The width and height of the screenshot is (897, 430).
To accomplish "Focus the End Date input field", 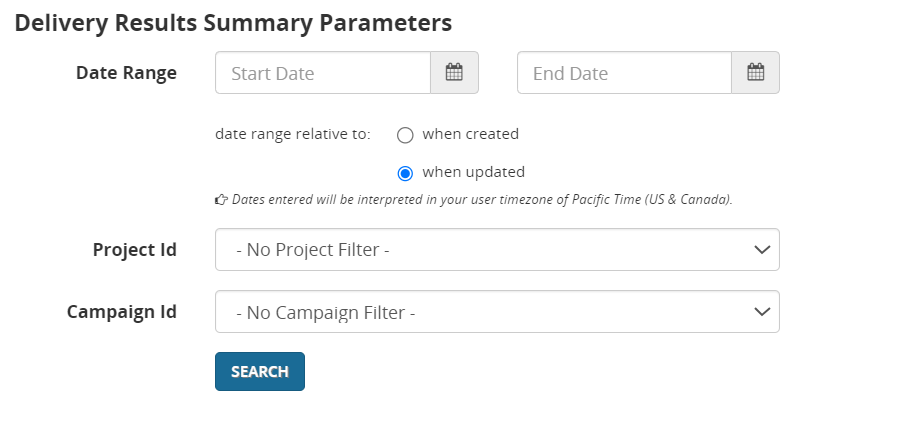I will click(624, 73).
